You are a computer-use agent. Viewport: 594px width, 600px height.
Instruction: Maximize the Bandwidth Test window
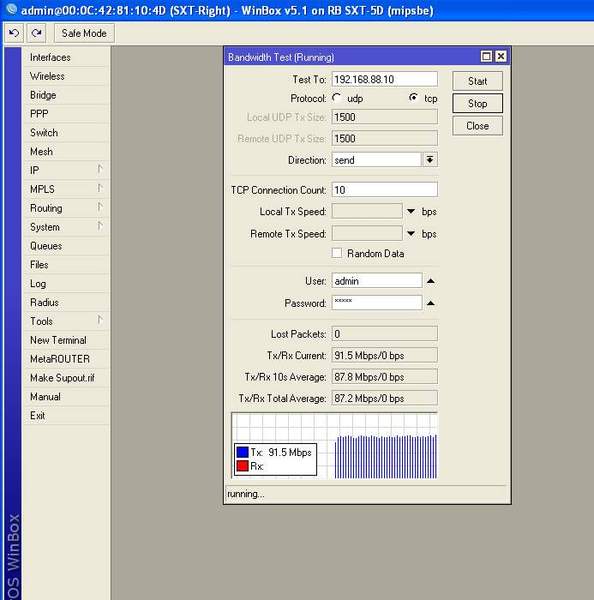pos(486,57)
